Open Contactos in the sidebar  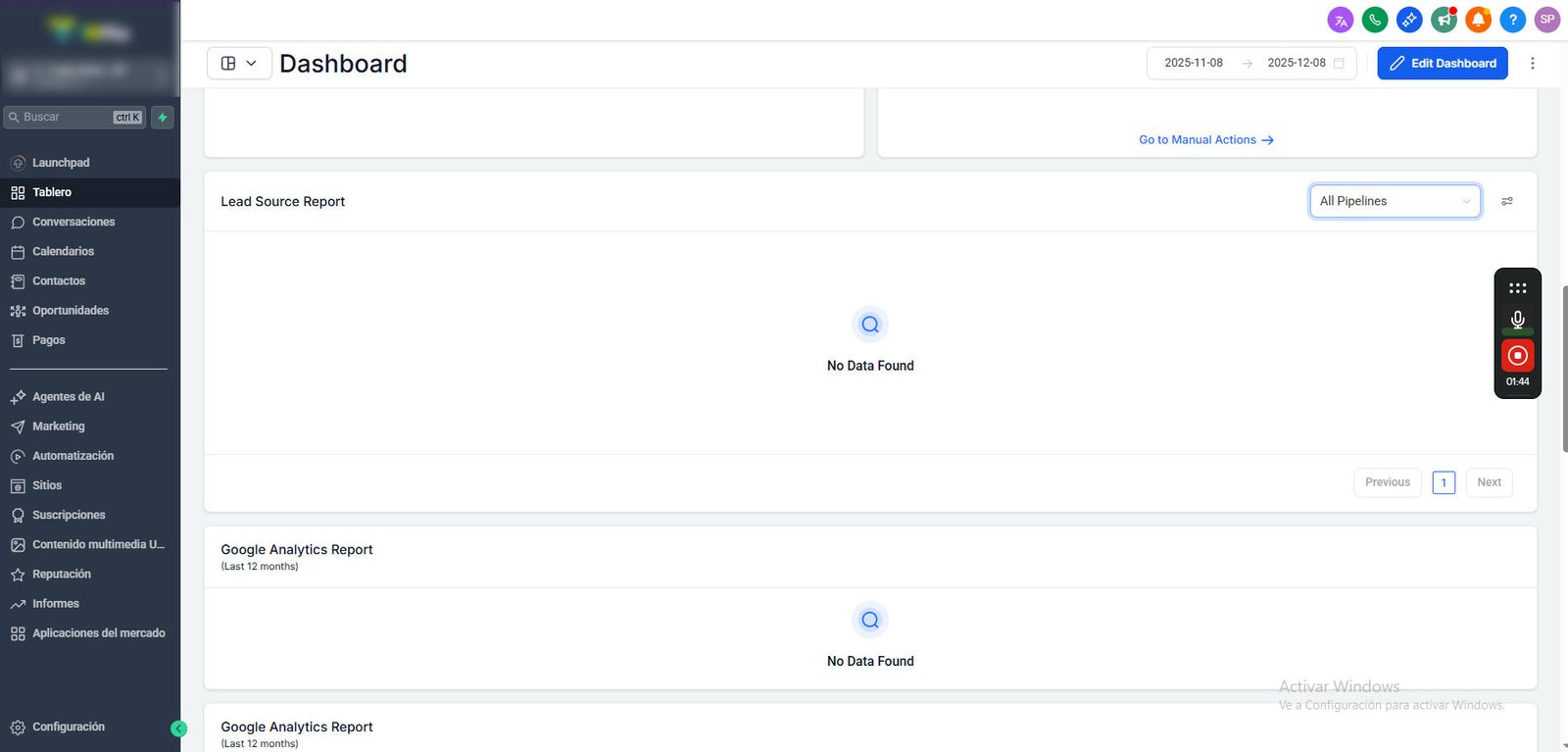click(90, 280)
